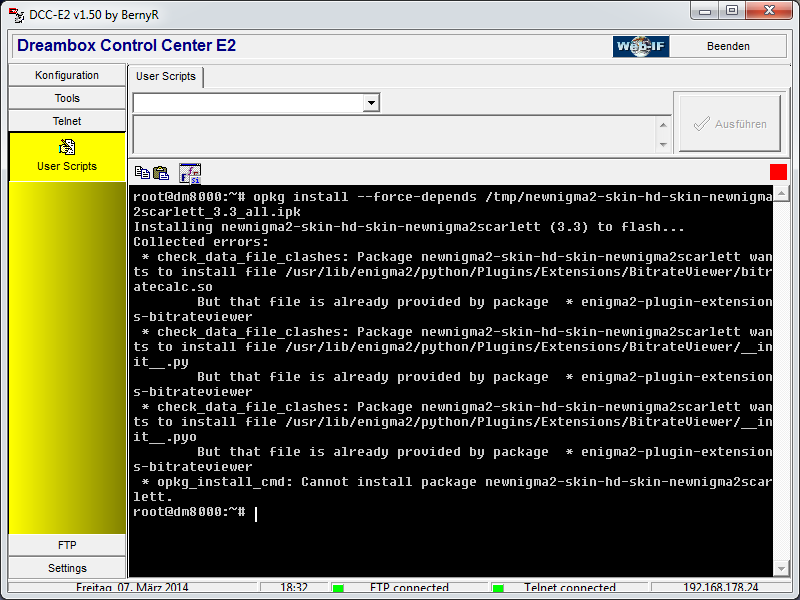Open the Konfiguration section
The height and width of the screenshot is (600, 800).
(67, 75)
